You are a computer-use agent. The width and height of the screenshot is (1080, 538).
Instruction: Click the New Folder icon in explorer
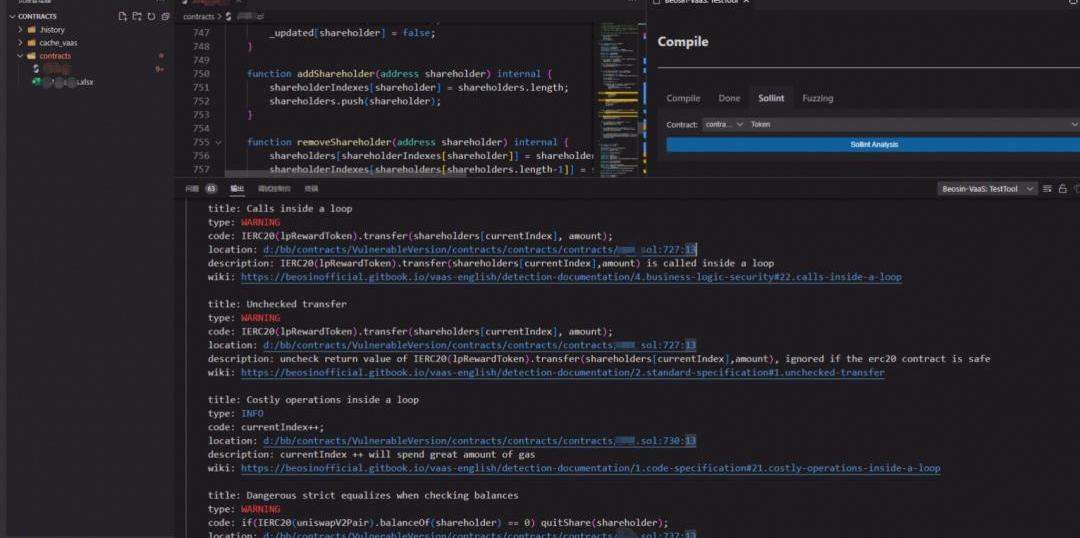click(137, 16)
